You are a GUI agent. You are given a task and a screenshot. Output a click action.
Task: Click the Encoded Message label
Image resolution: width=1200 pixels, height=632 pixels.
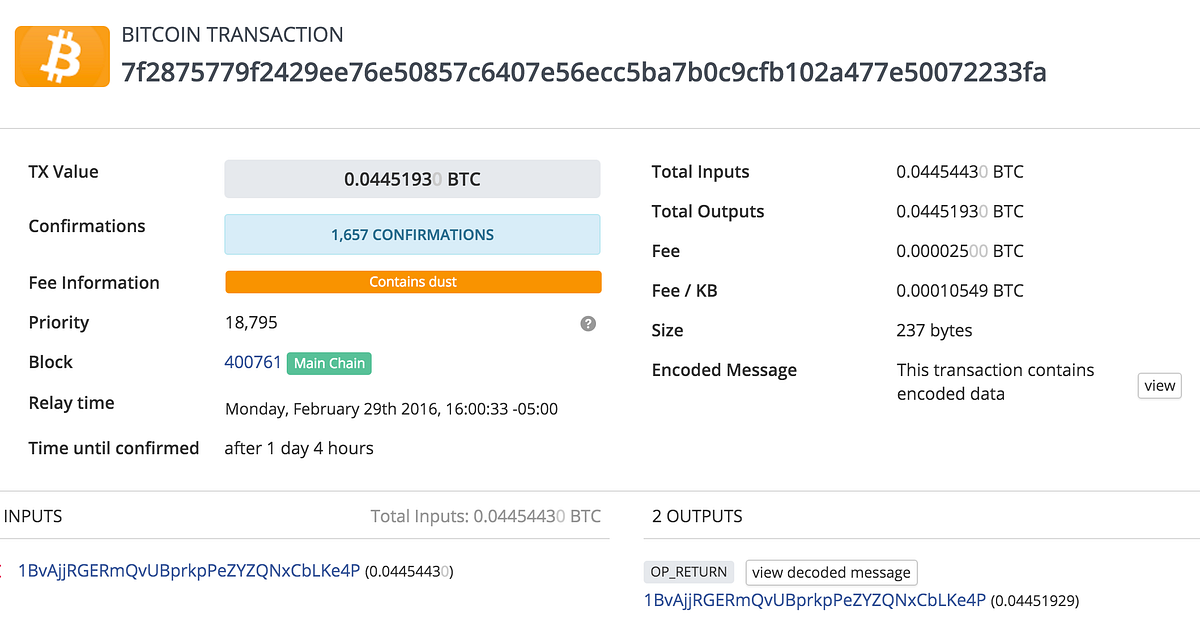[724, 370]
